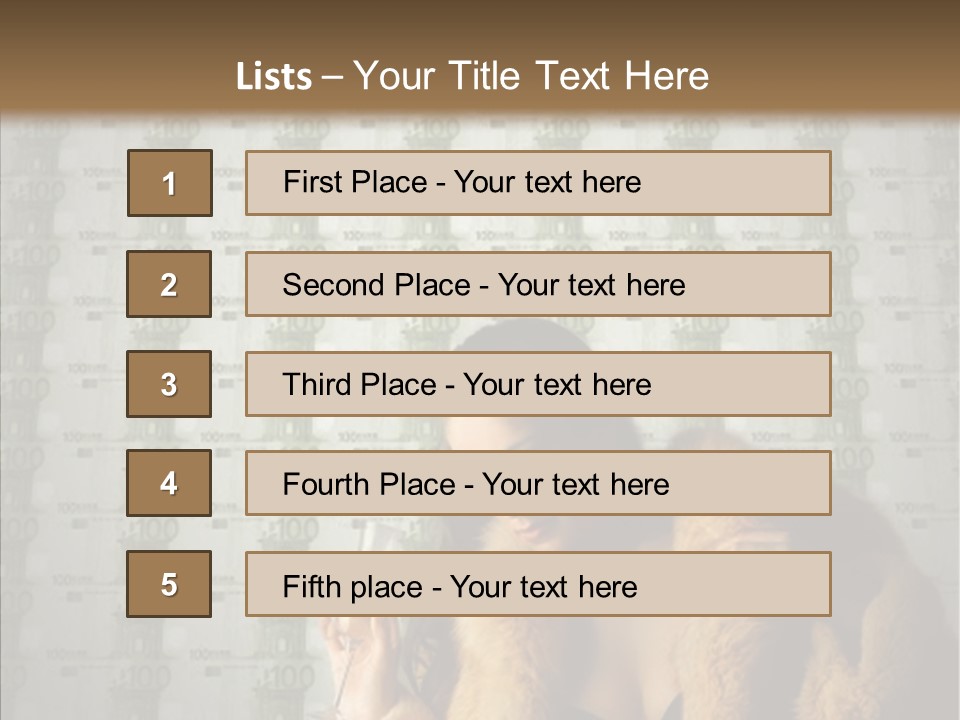Pick the number 4 square
This screenshot has width=960, height=720.
point(169,483)
